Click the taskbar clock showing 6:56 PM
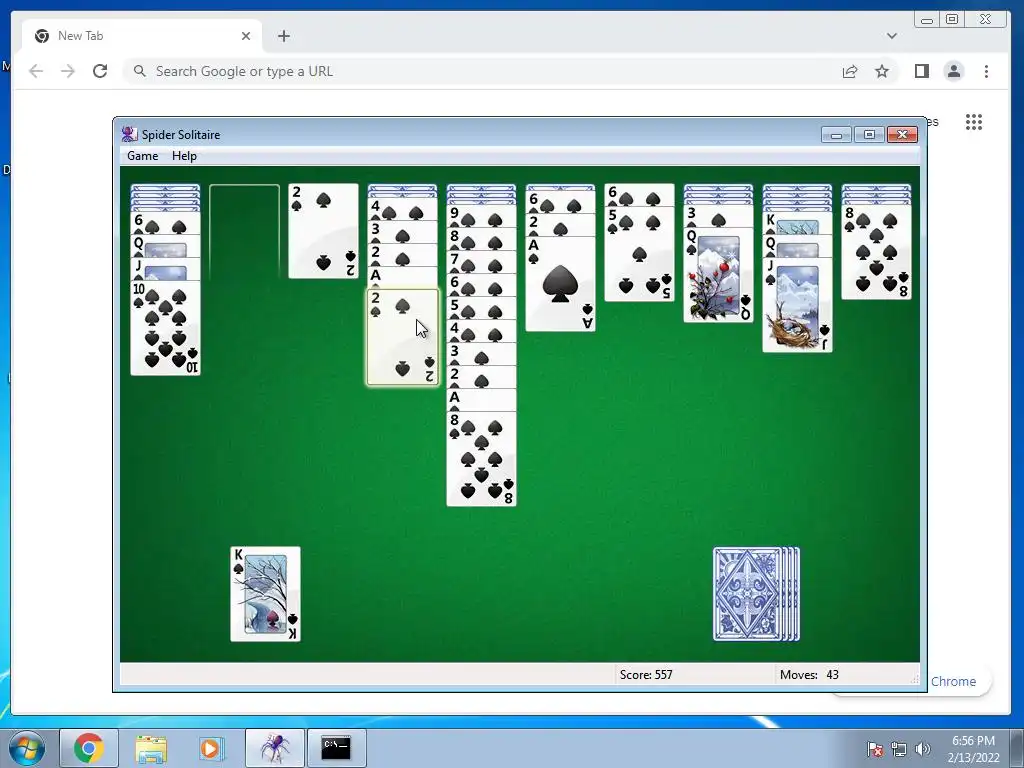 tap(973, 749)
